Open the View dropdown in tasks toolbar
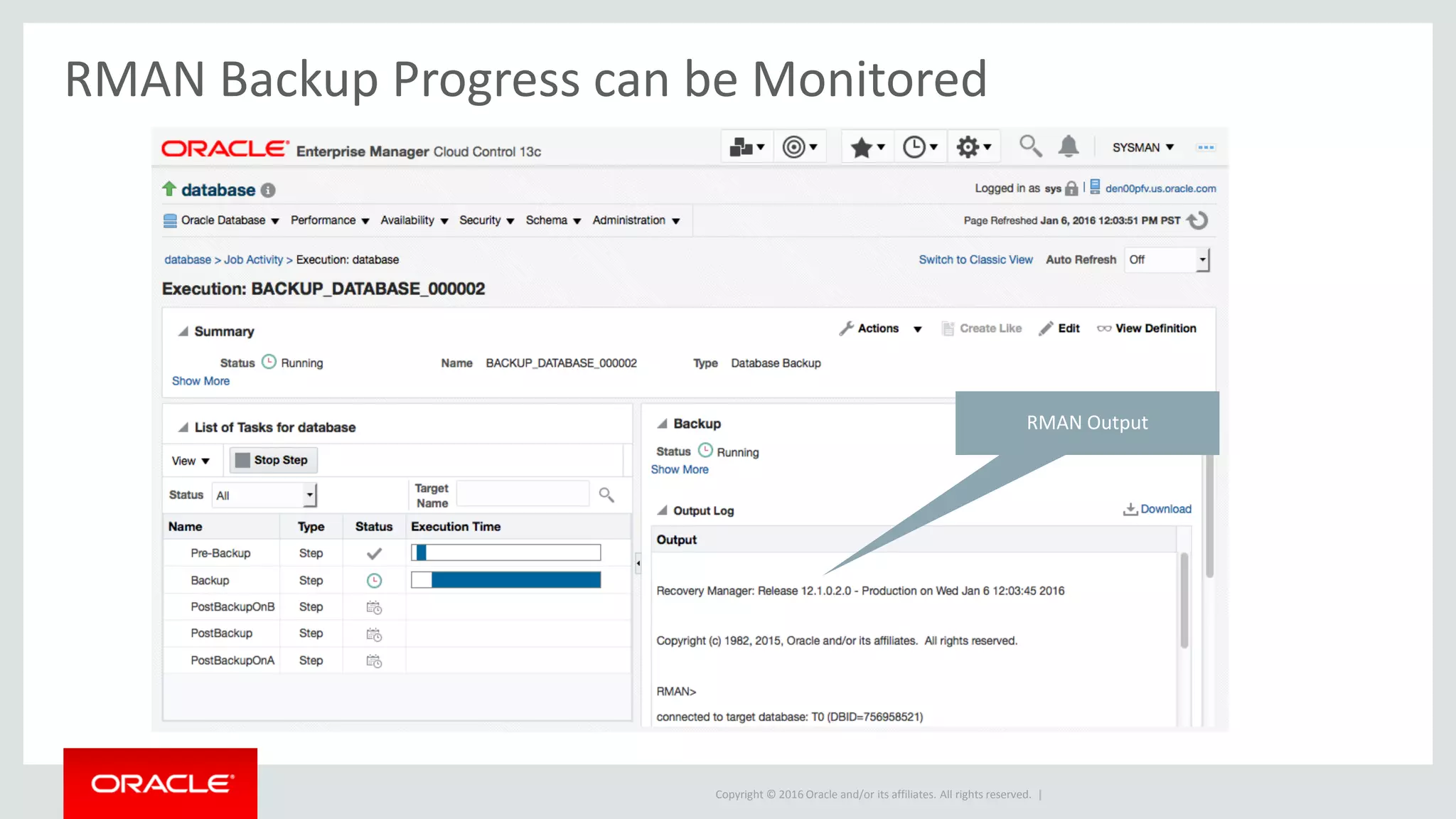The image size is (1456, 819). tap(191, 461)
